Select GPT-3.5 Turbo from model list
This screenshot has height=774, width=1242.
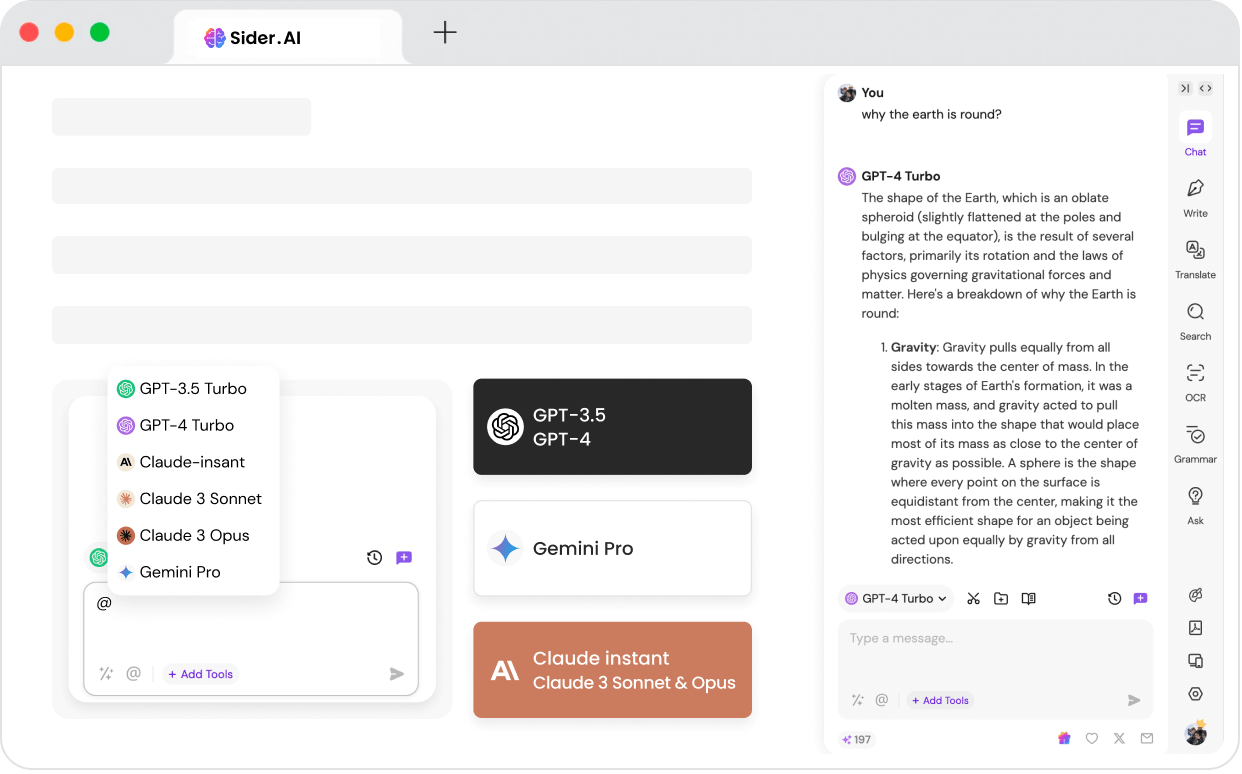[x=193, y=389]
